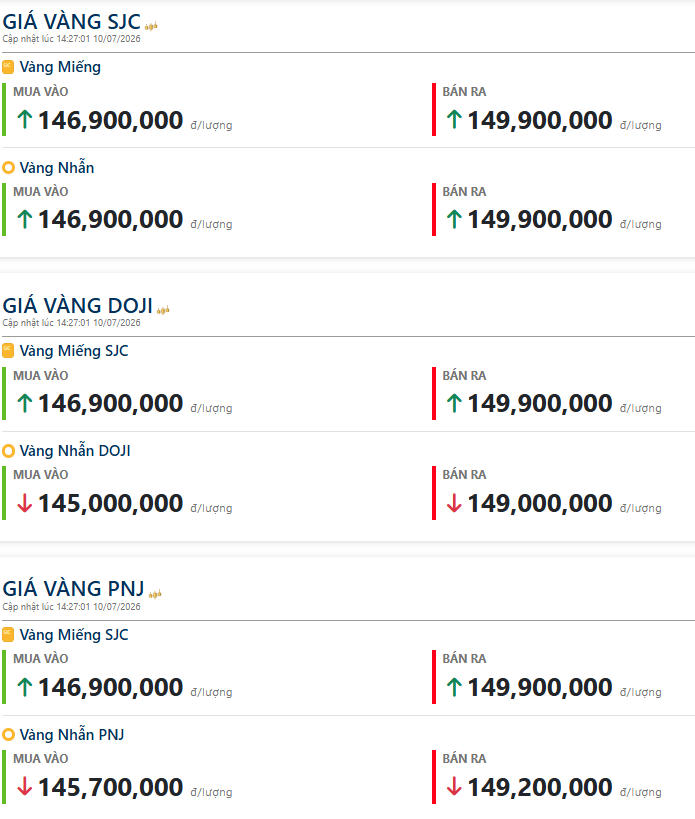Open the GIÁ VÀNG SJC heading
This screenshot has height=819, width=695.
click(72, 21)
